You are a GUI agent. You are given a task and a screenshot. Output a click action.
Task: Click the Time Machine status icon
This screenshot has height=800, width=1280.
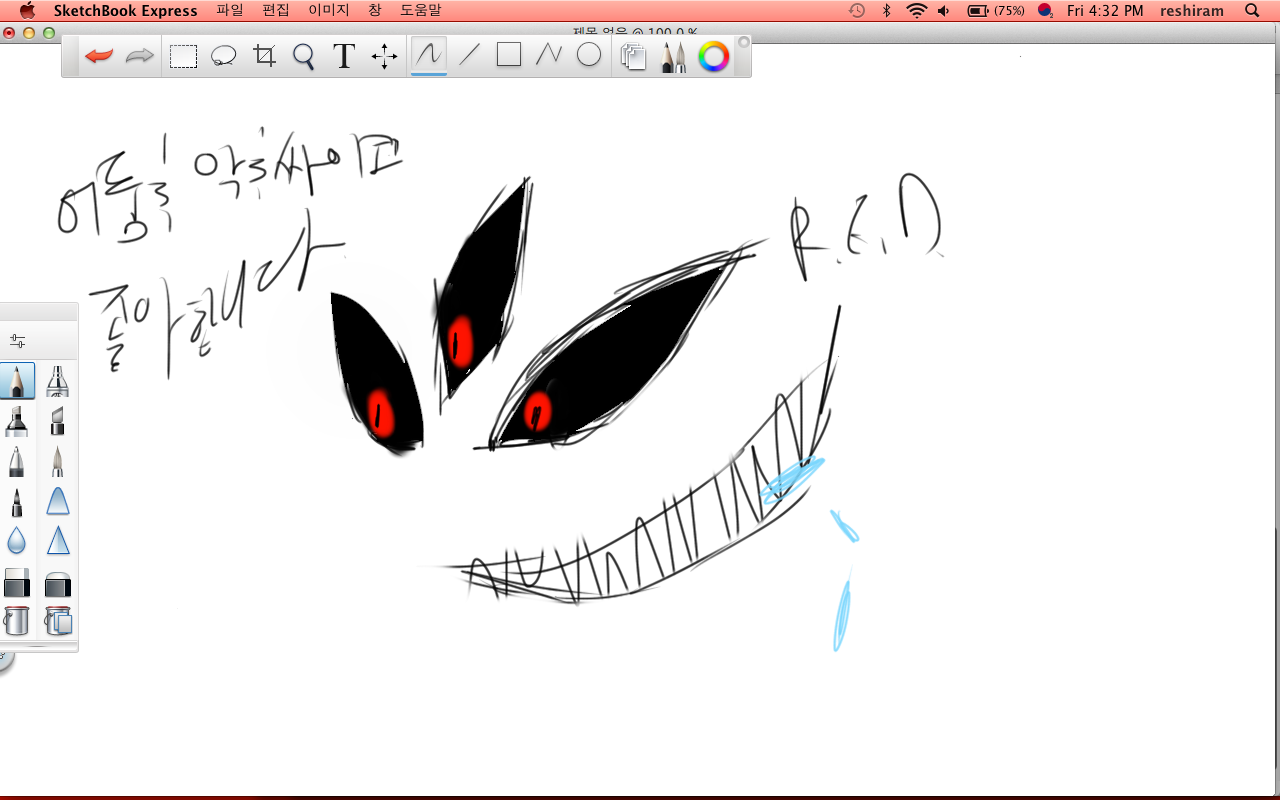pos(857,11)
